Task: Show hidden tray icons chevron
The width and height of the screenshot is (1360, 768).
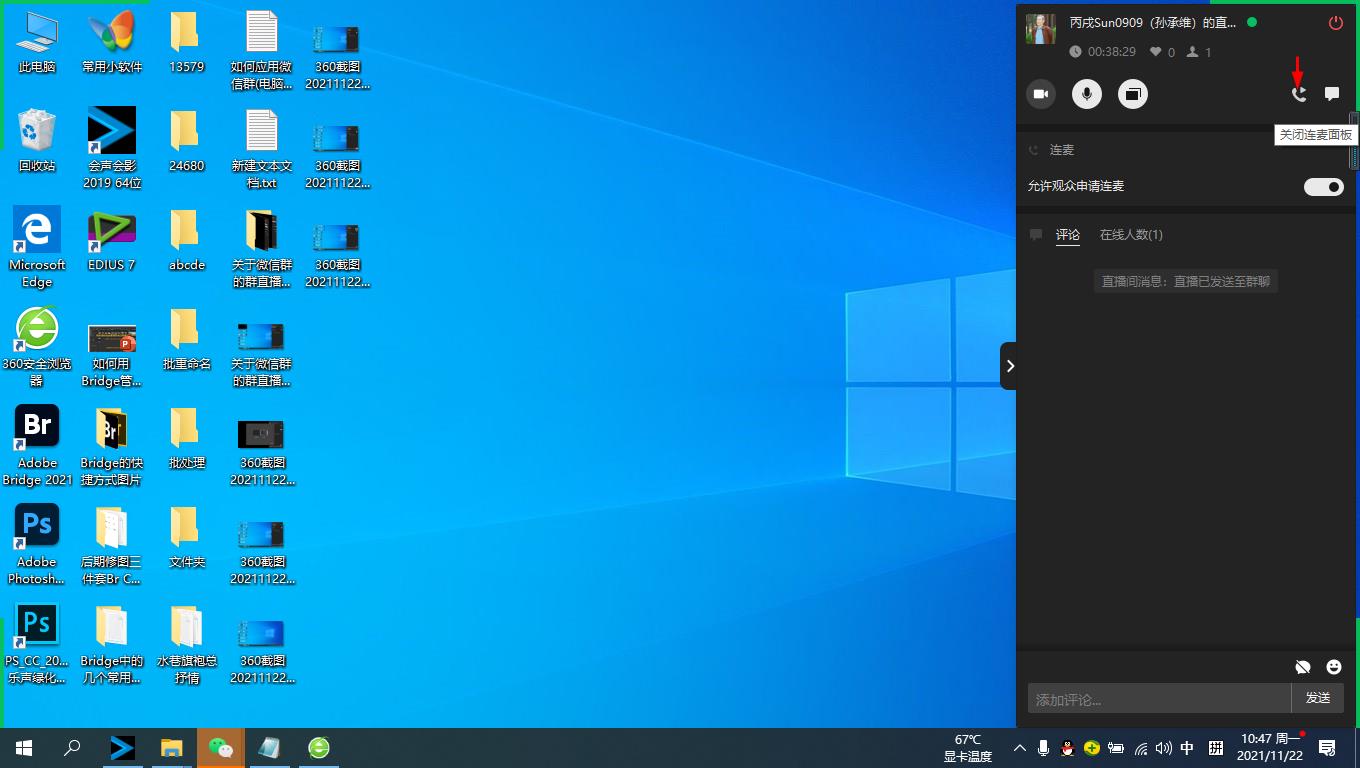Action: pos(1020,748)
